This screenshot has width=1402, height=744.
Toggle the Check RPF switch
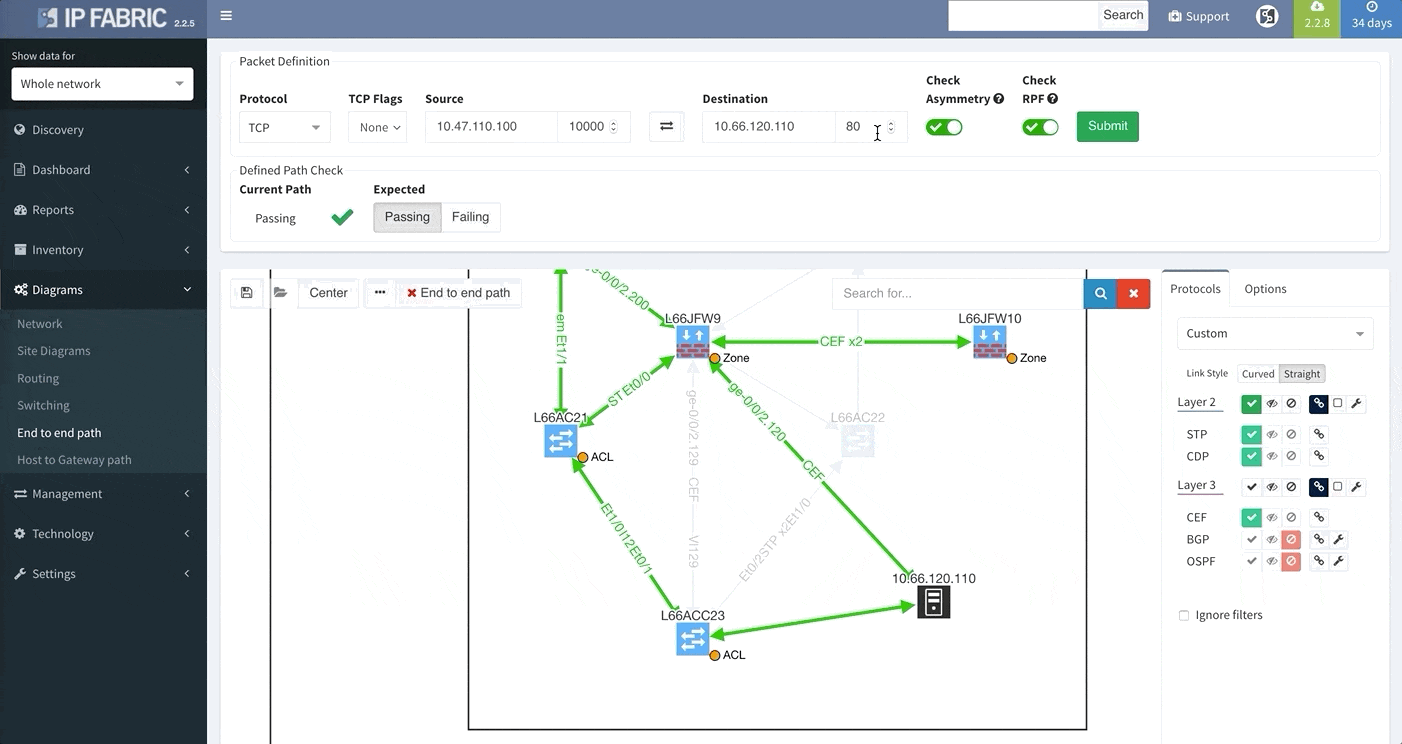(1040, 127)
